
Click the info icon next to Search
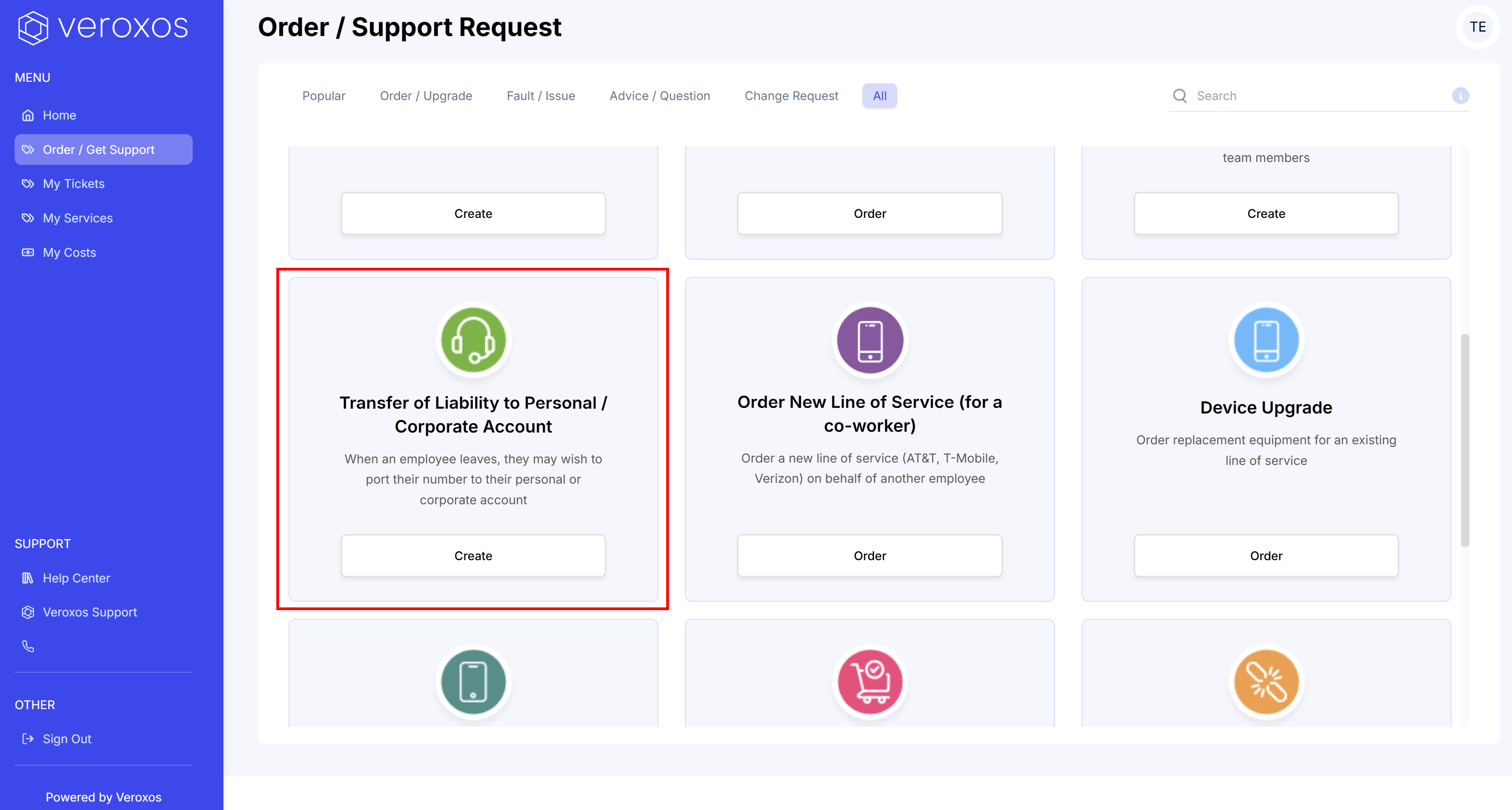pyautogui.click(x=1460, y=96)
